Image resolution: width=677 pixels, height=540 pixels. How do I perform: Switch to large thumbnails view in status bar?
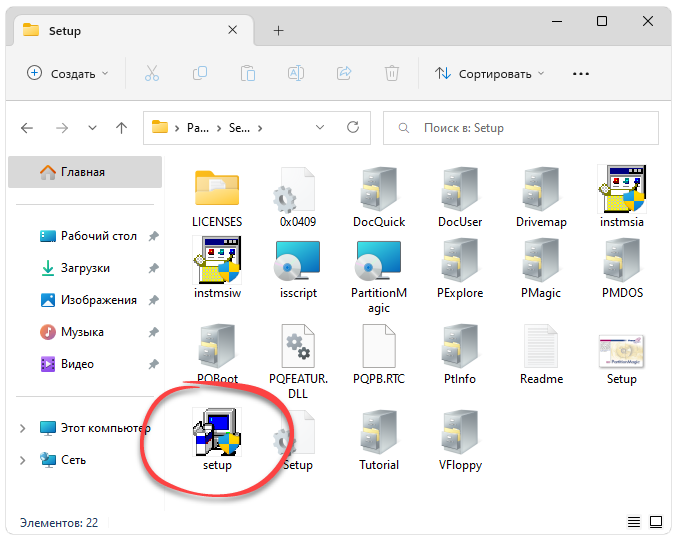click(655, 522)
